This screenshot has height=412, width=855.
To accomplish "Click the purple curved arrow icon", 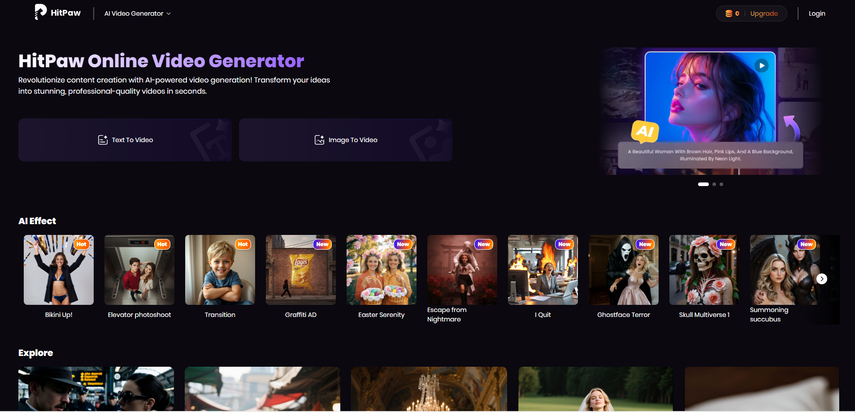I will click(791, 127).
